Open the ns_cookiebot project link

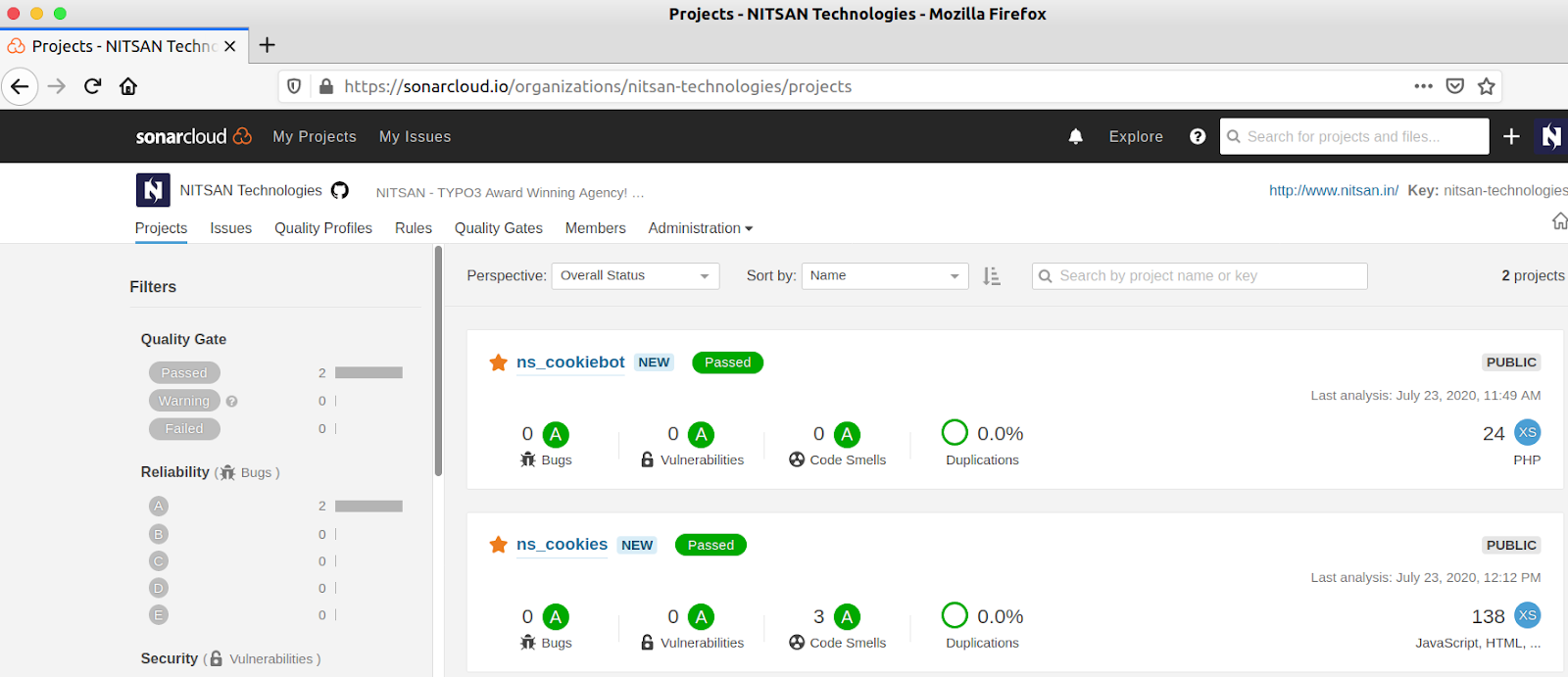(x=570, y=363)
